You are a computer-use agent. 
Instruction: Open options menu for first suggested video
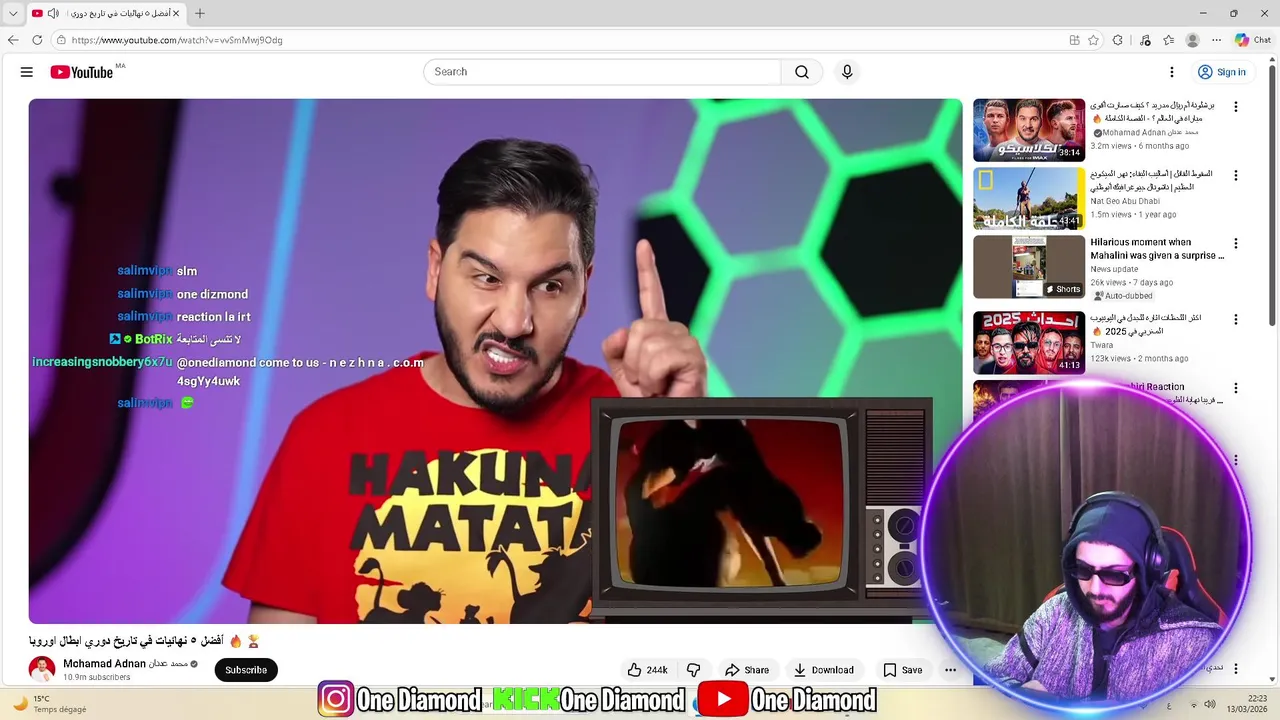click(x=1235, y=107)
